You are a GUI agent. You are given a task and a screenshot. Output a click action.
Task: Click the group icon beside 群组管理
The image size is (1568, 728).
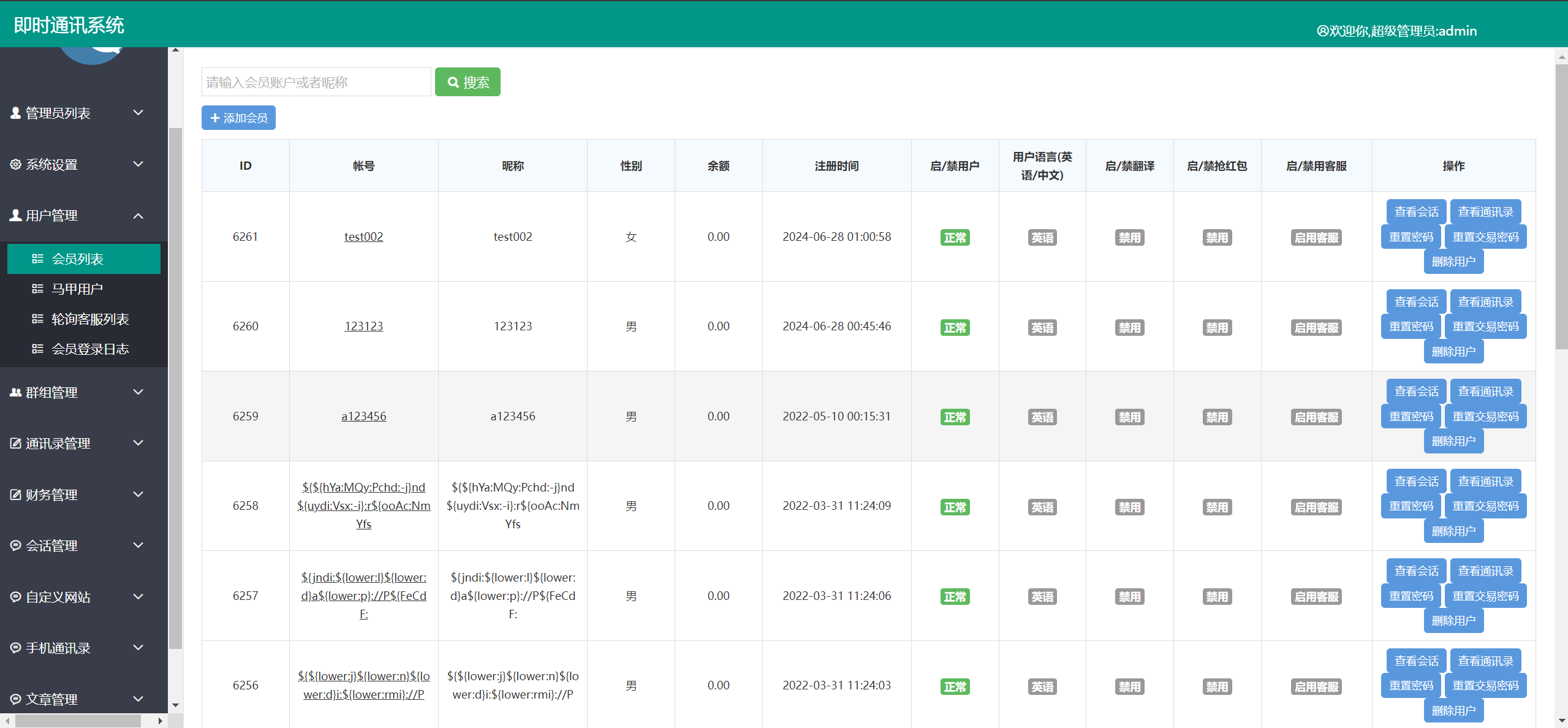pyautogui.click(x=16, y=392)
